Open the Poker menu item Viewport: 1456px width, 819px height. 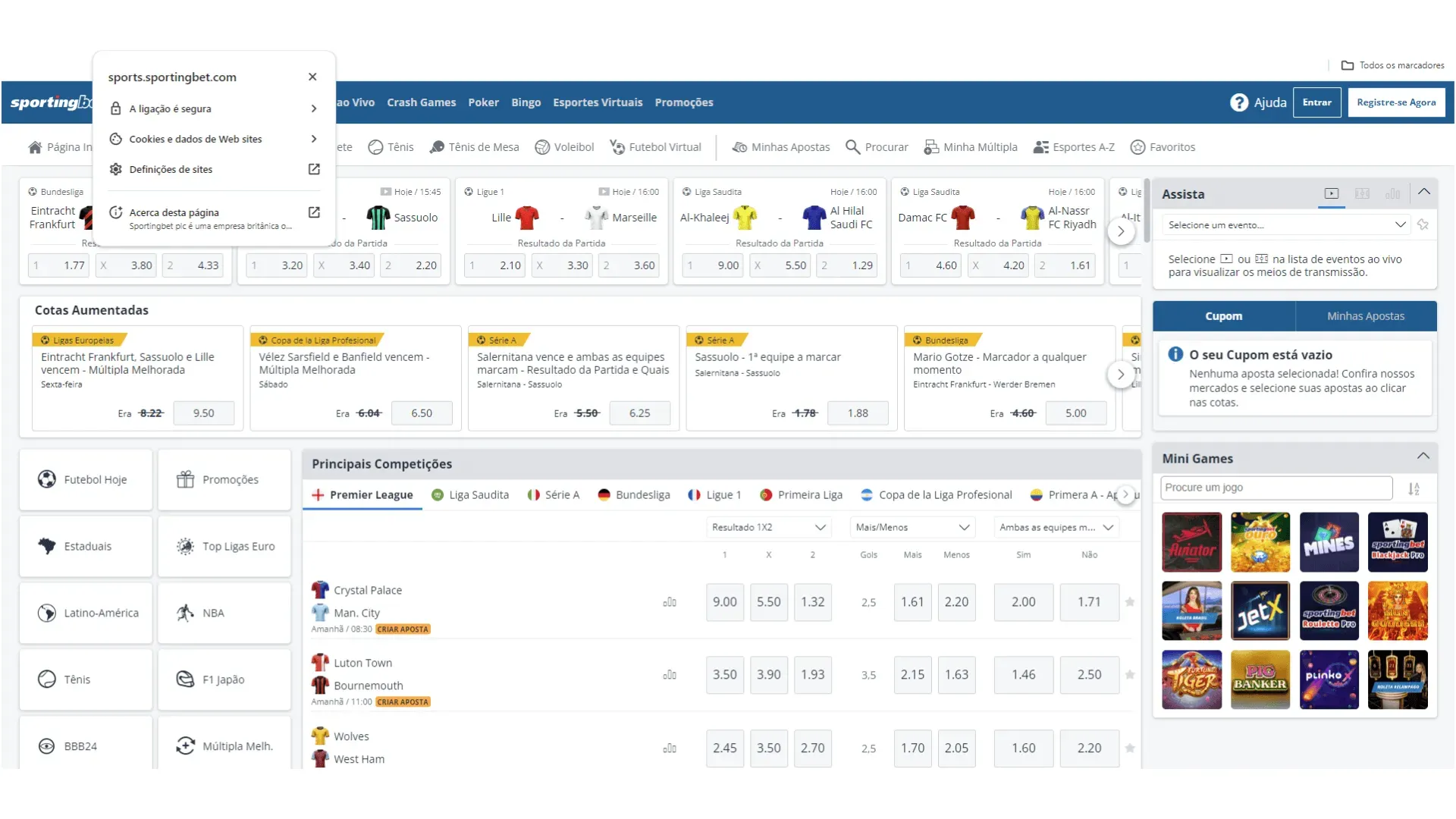tap(483, 102)
